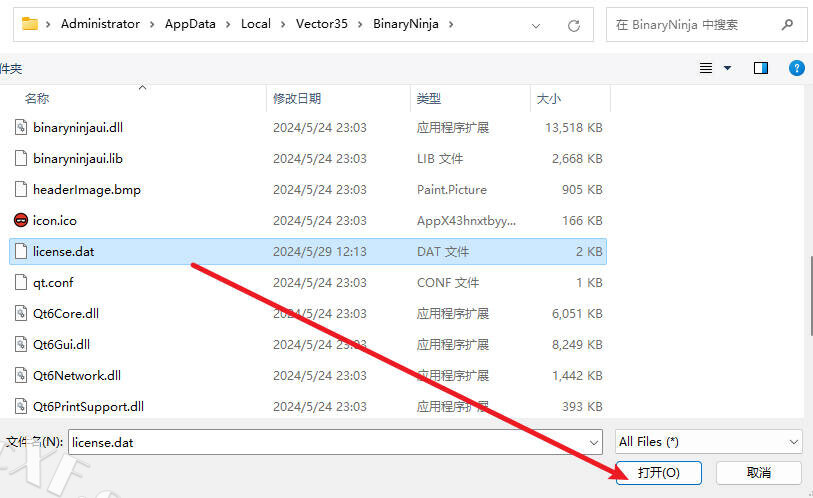Select the license.dat file name
Viewport: 813px width, 498px height.
pos(63,252)
